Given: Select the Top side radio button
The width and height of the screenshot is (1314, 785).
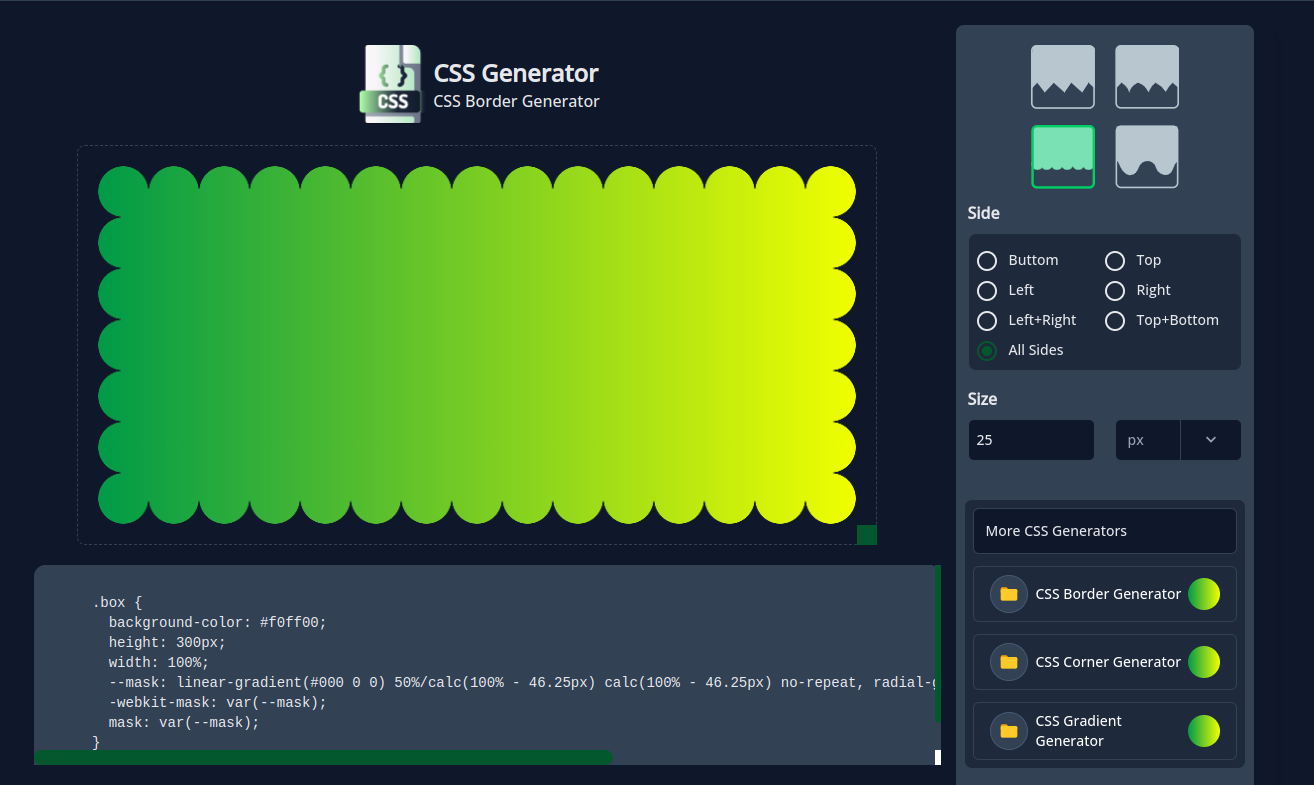Looking at the screenshot, I should click(1115, 261).
